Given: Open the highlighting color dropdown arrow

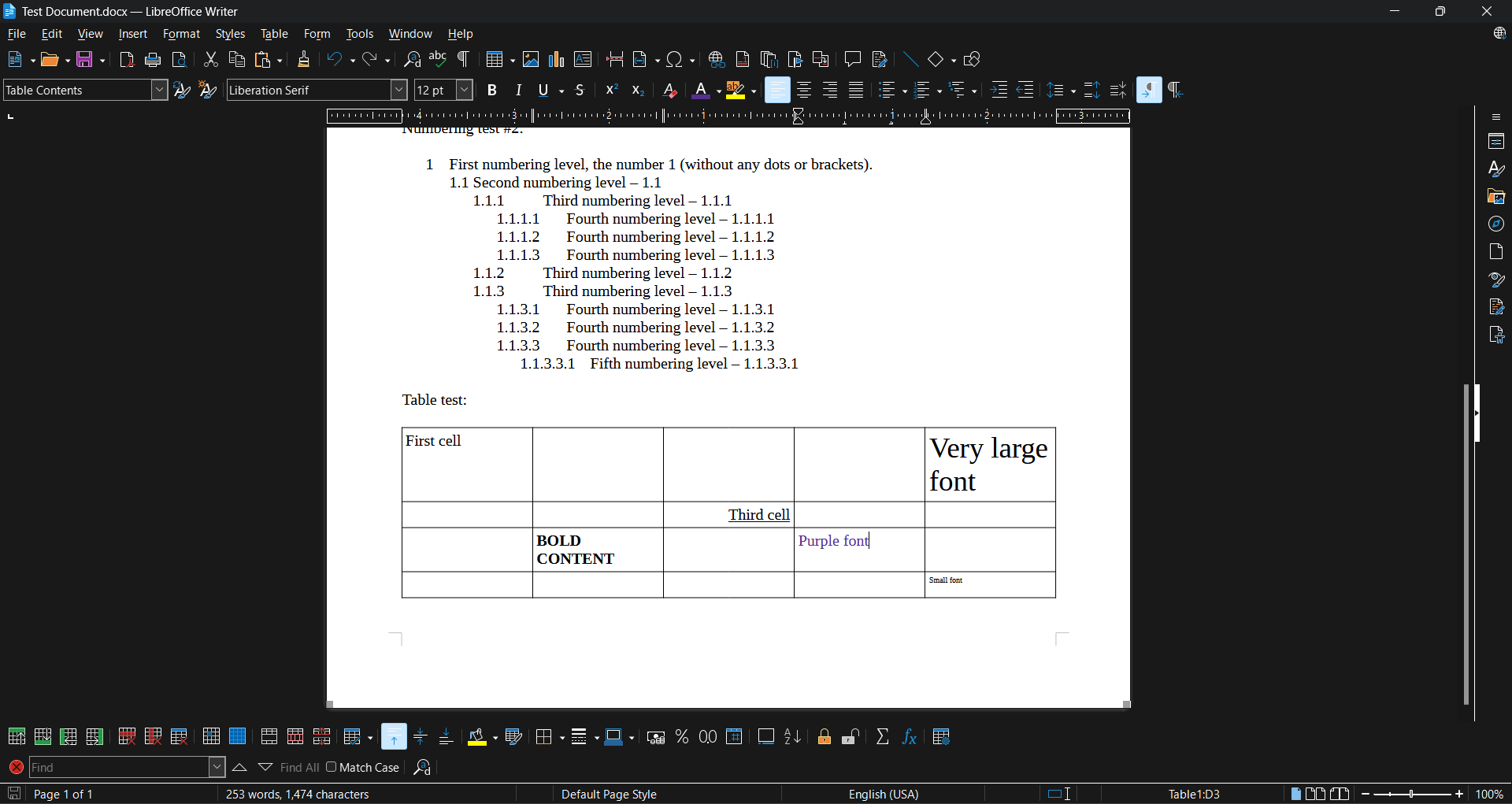Looking at the screenshot, I should click(754, 91).
